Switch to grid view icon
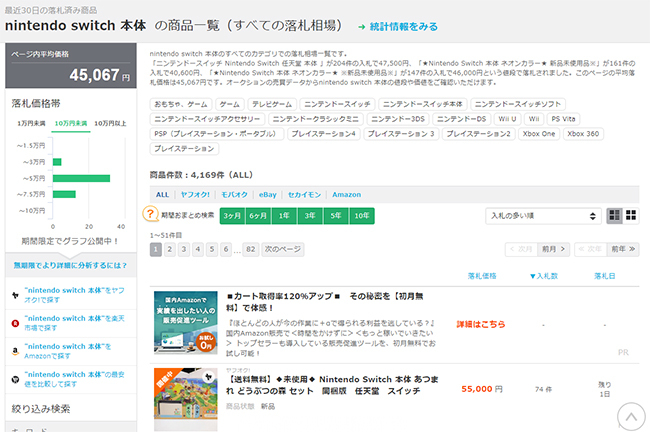Viewport: 650px width, 432px height. tap(630, 215)
